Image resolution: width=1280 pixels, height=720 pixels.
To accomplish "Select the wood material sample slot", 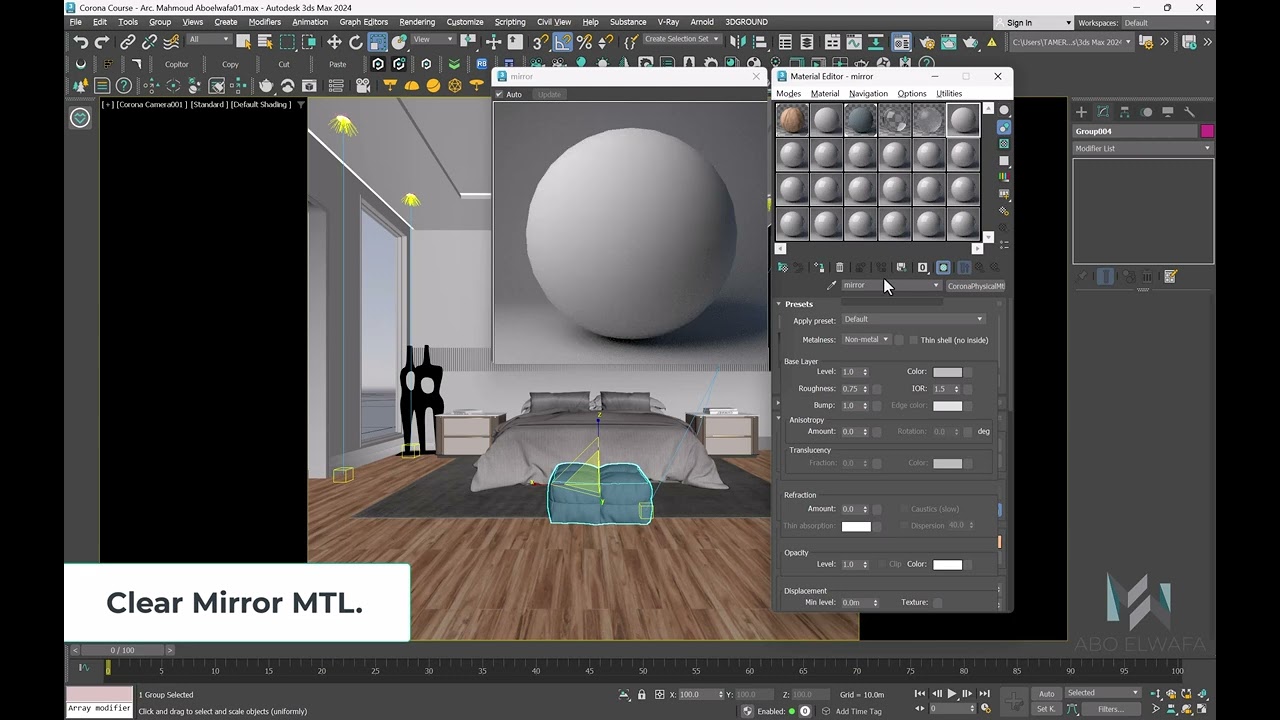I will tap(792, 120).
